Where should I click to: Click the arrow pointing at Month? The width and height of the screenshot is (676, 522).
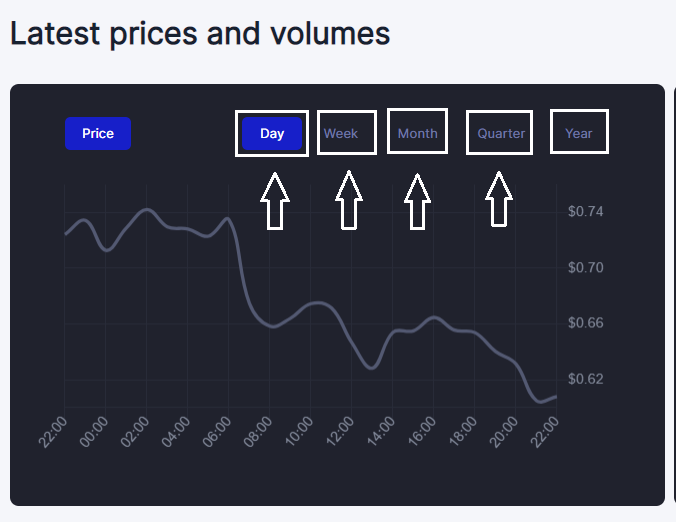(417, 201)
